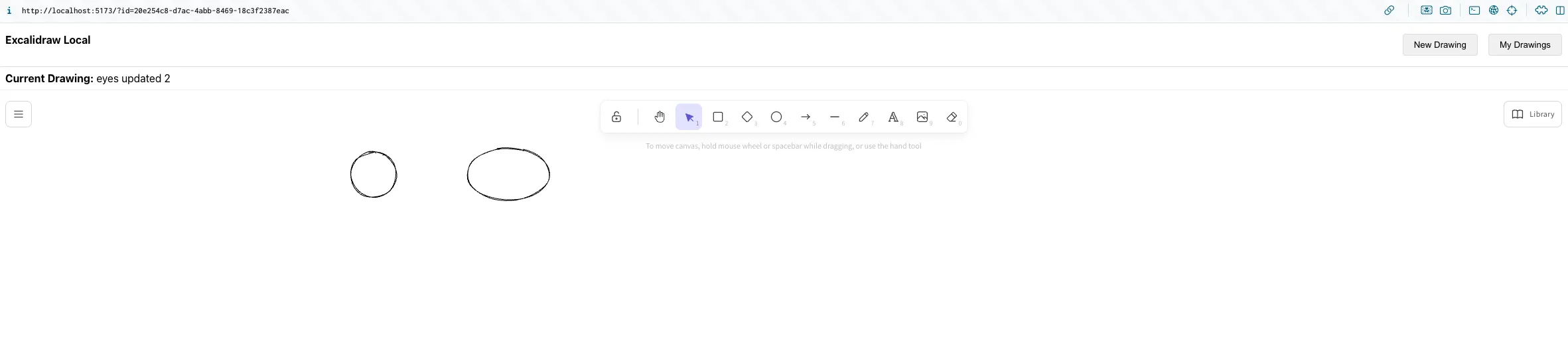Image resolution: width=1568 pixels, height=345 pixels.
Task: Open My Drawings list
Action: (x=1524, y=44)
